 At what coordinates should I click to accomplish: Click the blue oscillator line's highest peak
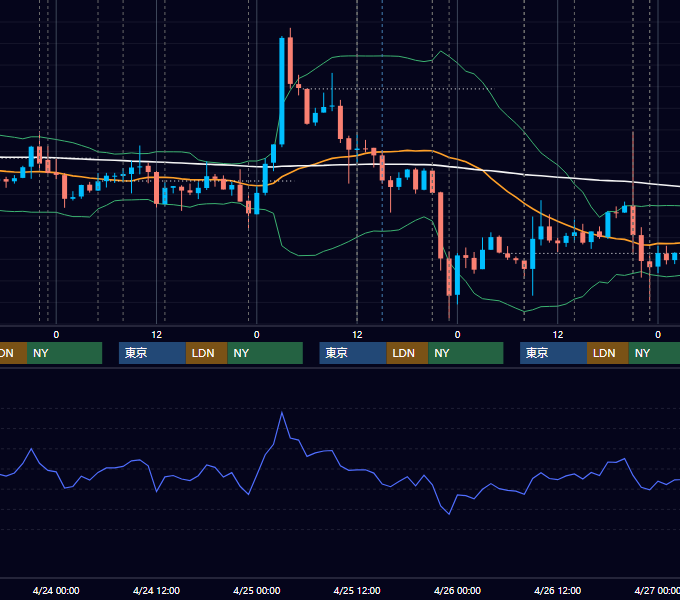(x=282, y=412)
